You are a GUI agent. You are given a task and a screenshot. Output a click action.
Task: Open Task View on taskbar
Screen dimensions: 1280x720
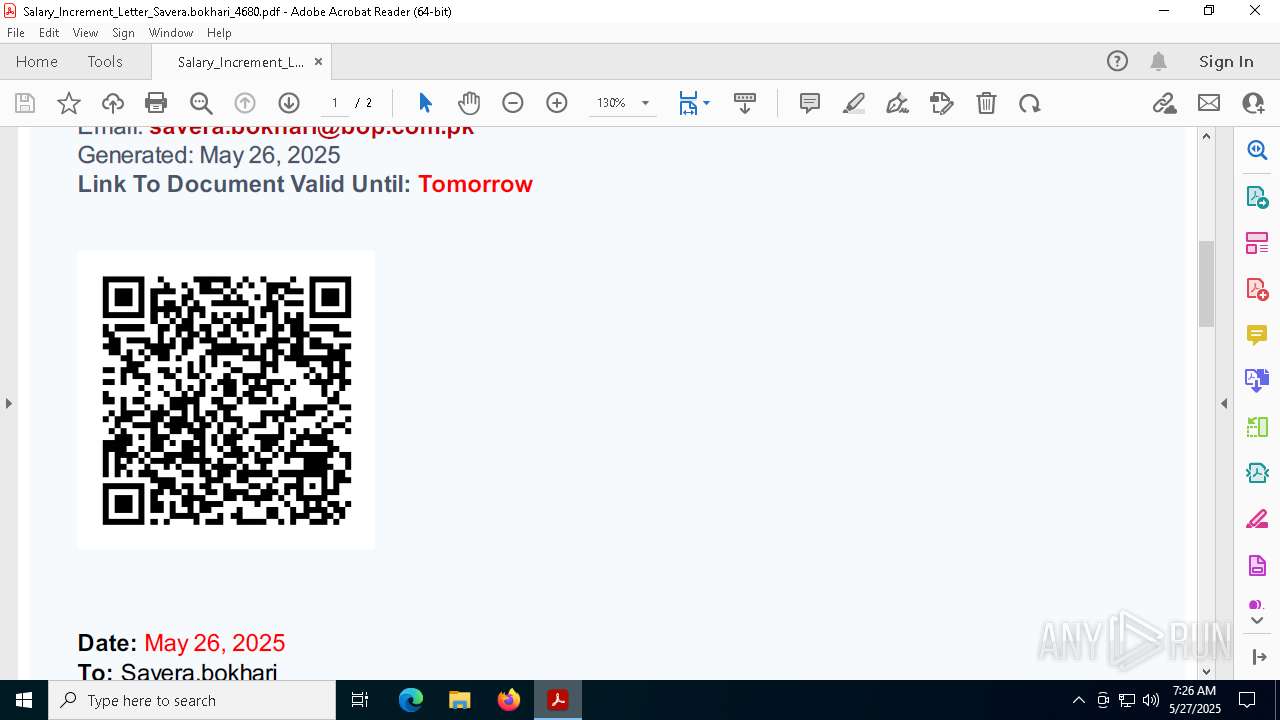point(361,700)
